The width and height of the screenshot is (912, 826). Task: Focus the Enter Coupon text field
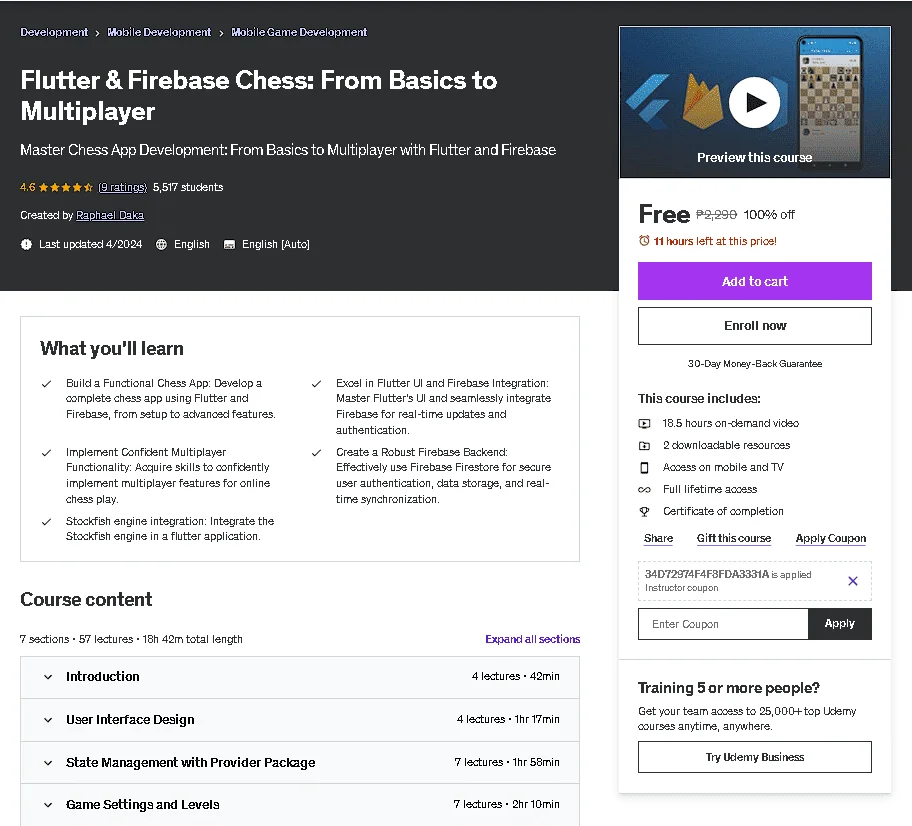pyautogui.click(x=723, y=624)
